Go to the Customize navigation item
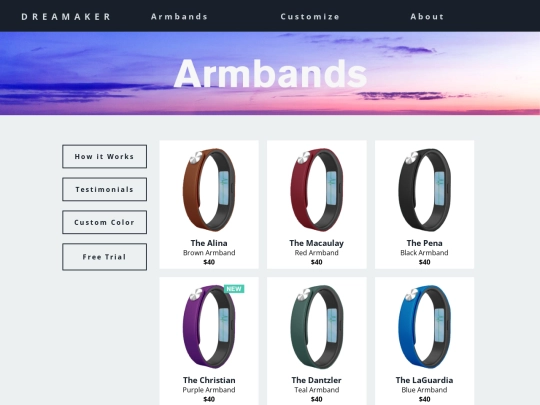This screenshot has height=405, width=540. 310,17
